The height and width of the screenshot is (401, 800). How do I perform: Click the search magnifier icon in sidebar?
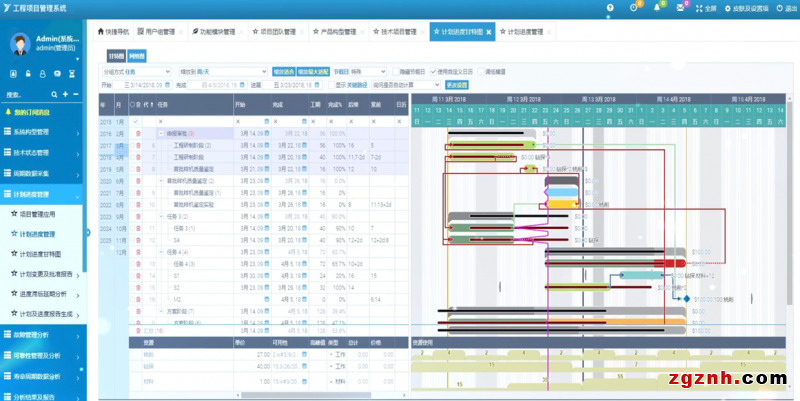pyautogui.click(x=52, y=94)
